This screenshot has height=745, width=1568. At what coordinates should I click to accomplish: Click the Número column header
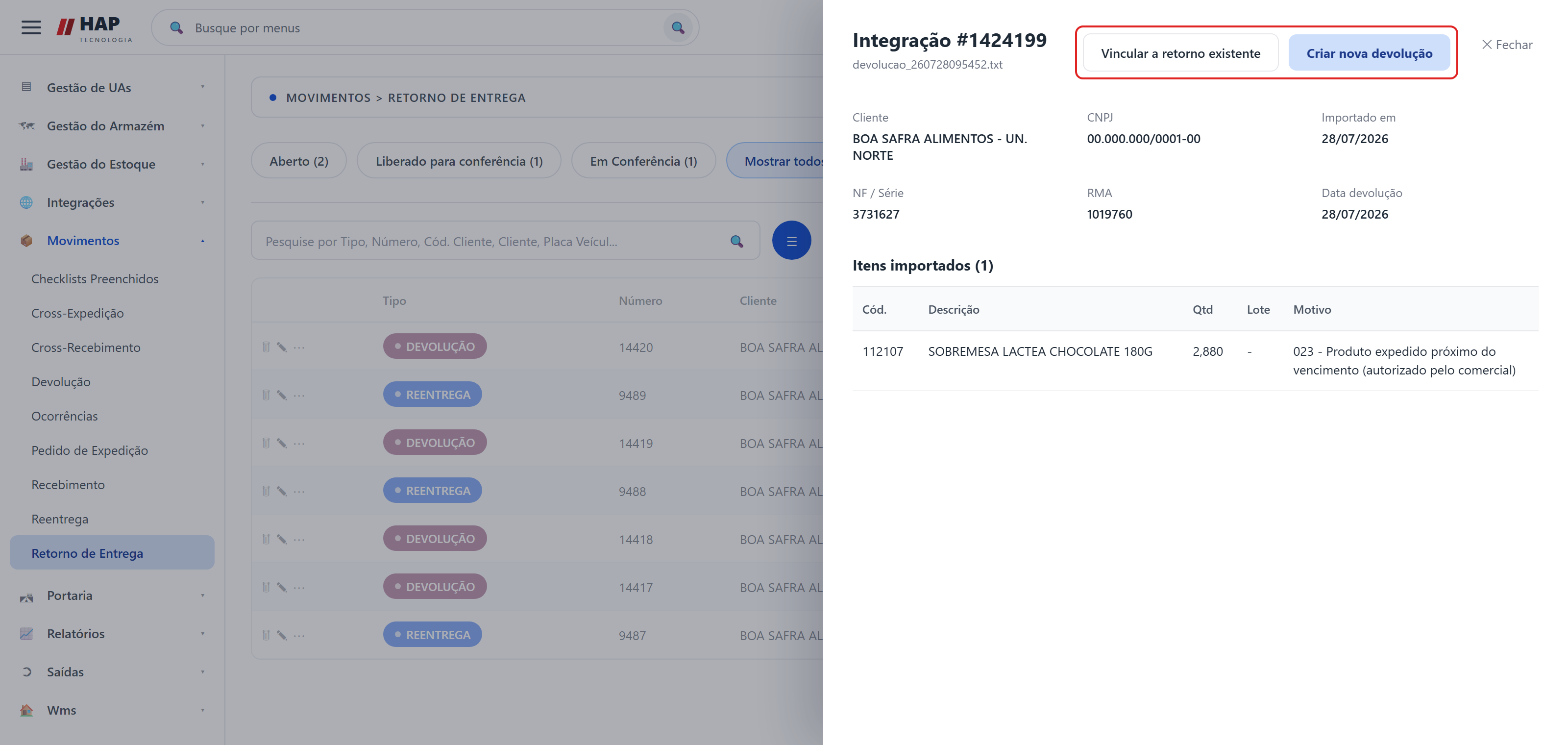click(640, 300)
